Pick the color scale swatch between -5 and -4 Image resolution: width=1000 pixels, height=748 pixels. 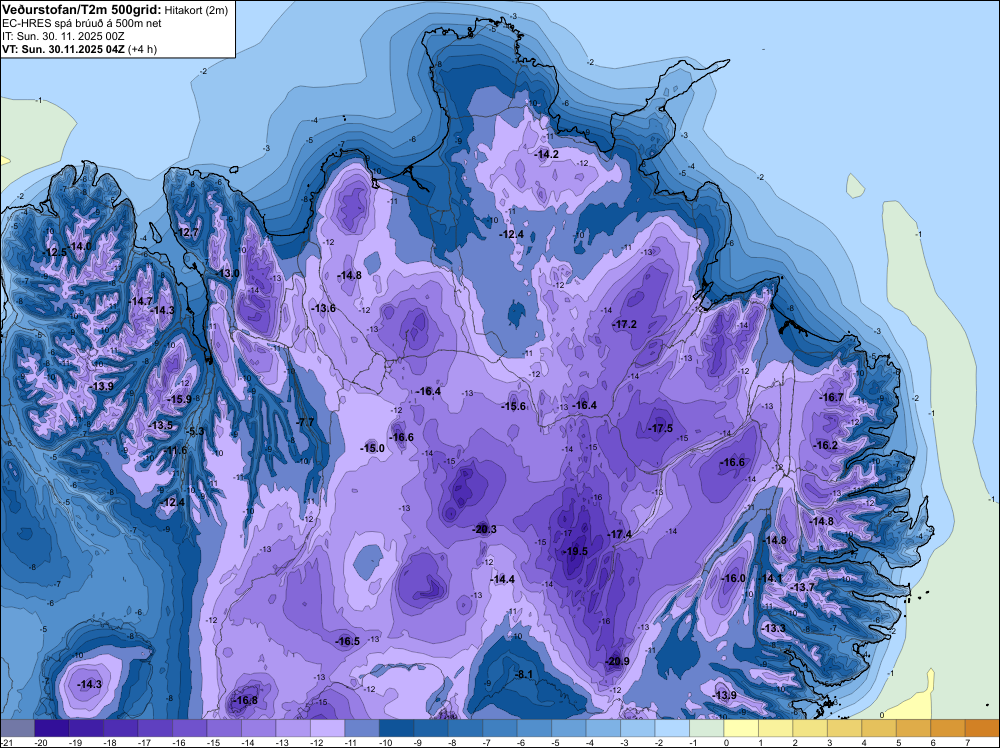(x=569, y=728)
